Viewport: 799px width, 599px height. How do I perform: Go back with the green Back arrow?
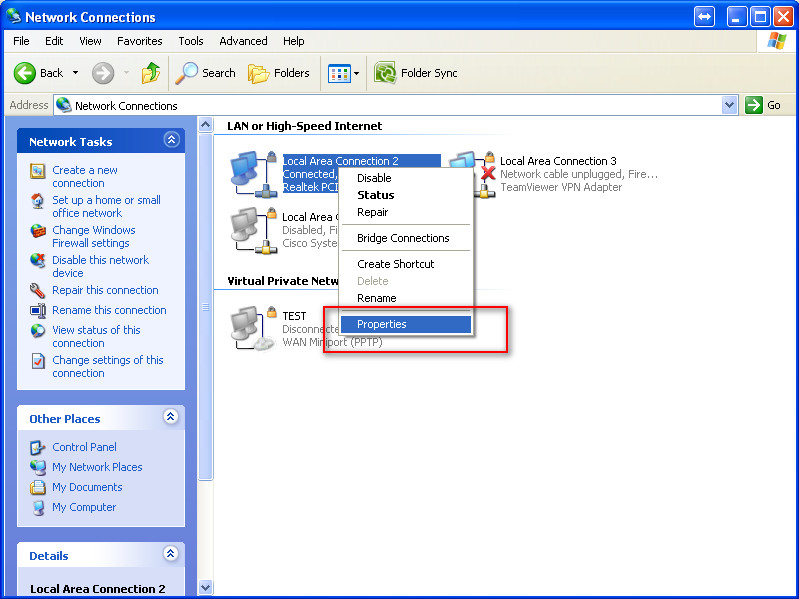coord(24,73)
